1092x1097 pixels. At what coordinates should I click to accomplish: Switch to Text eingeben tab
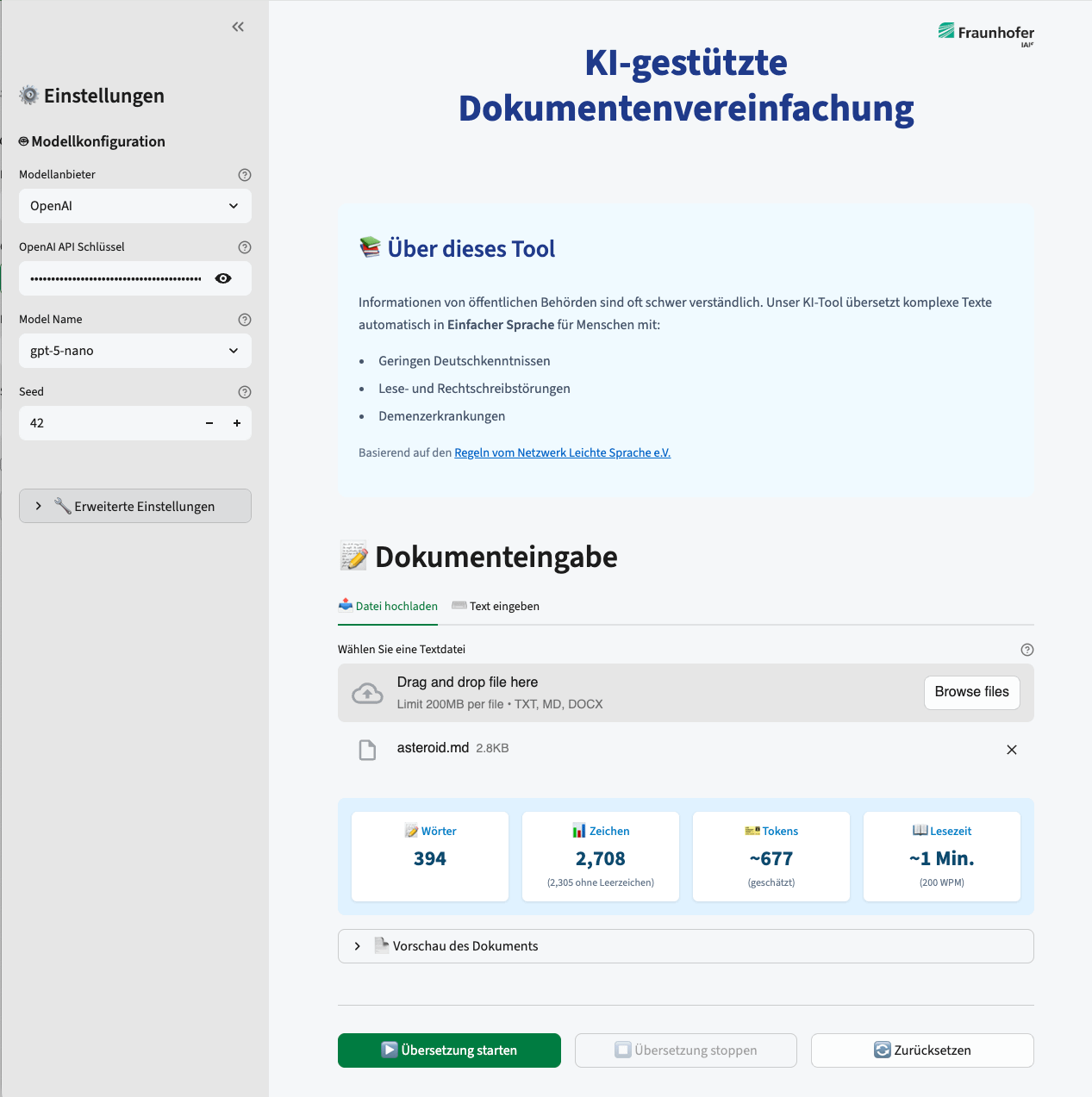click(x=496, y=606)
